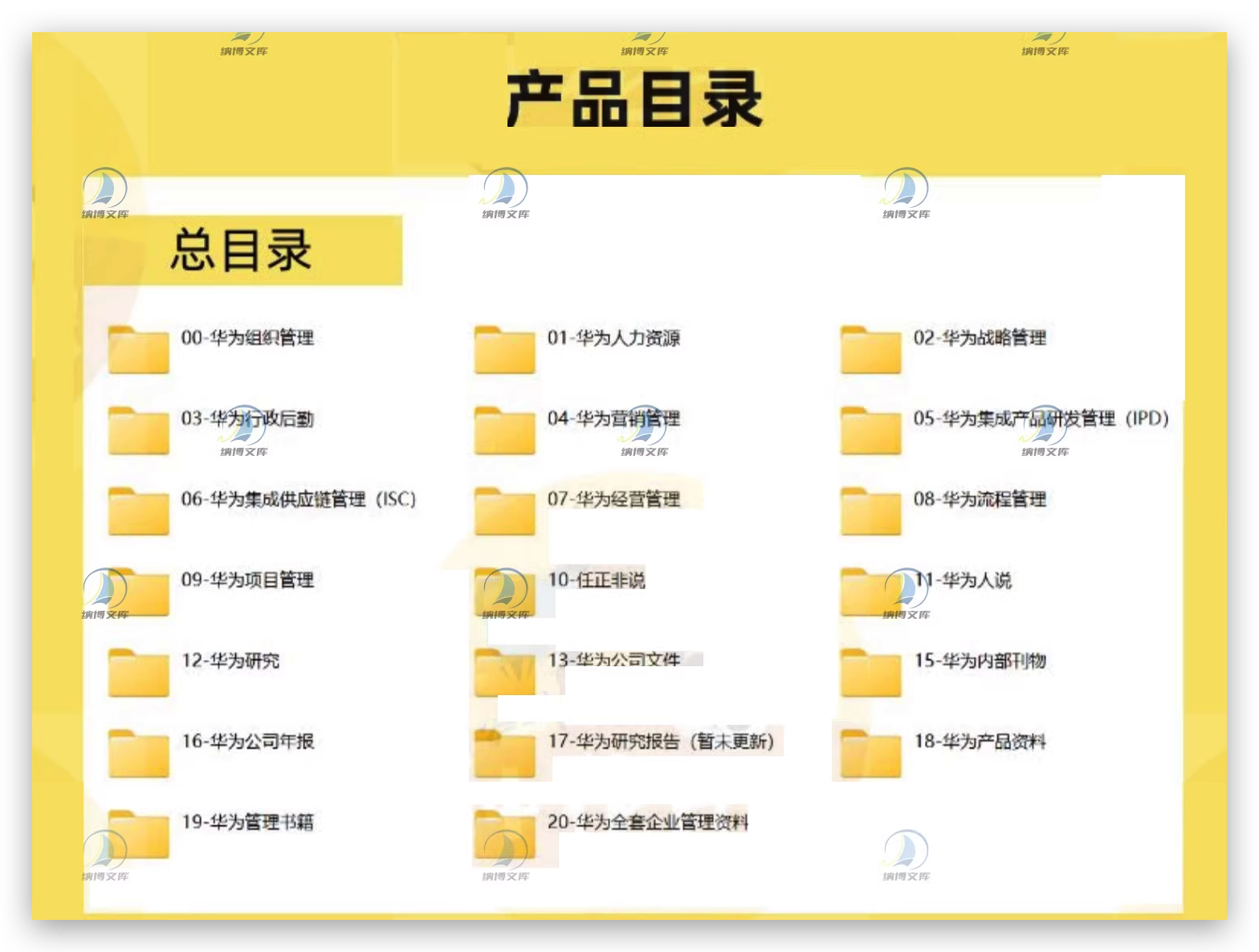Image resolution: width=1259 pixels, height=952 pixels.
Task: Select the label 09-华为项目管理
Action: pyautogui.click(x=247, y=580)
